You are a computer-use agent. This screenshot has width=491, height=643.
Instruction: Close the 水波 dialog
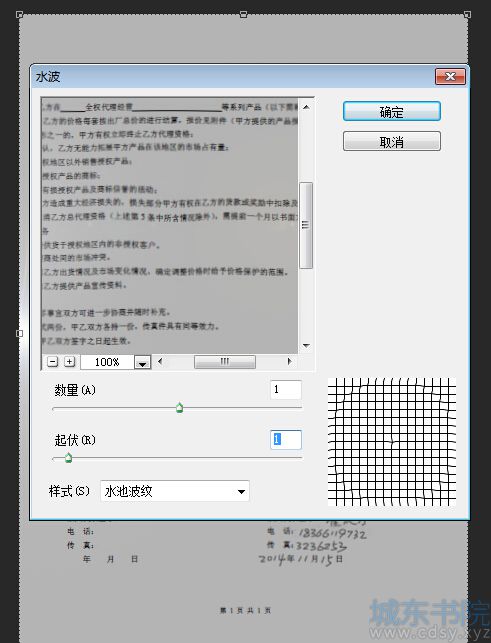(x=450, y=77)
